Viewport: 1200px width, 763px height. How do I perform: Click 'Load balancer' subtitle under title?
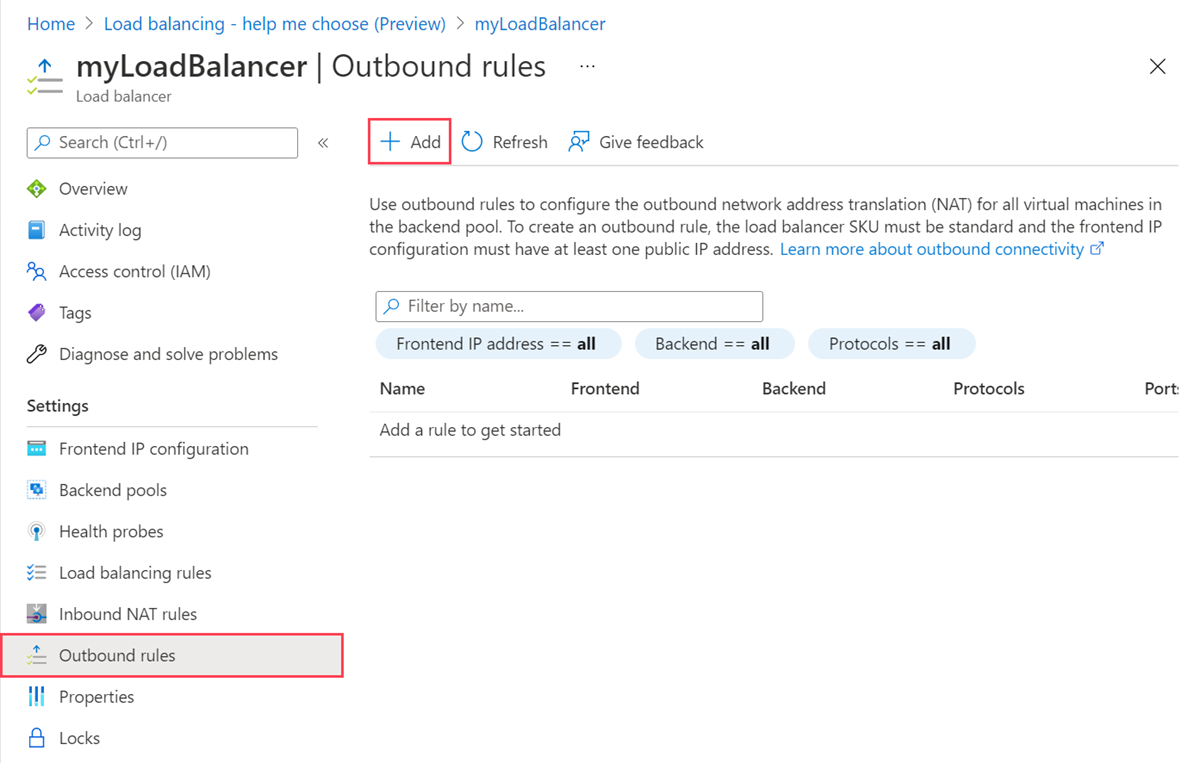click(124, 97)
